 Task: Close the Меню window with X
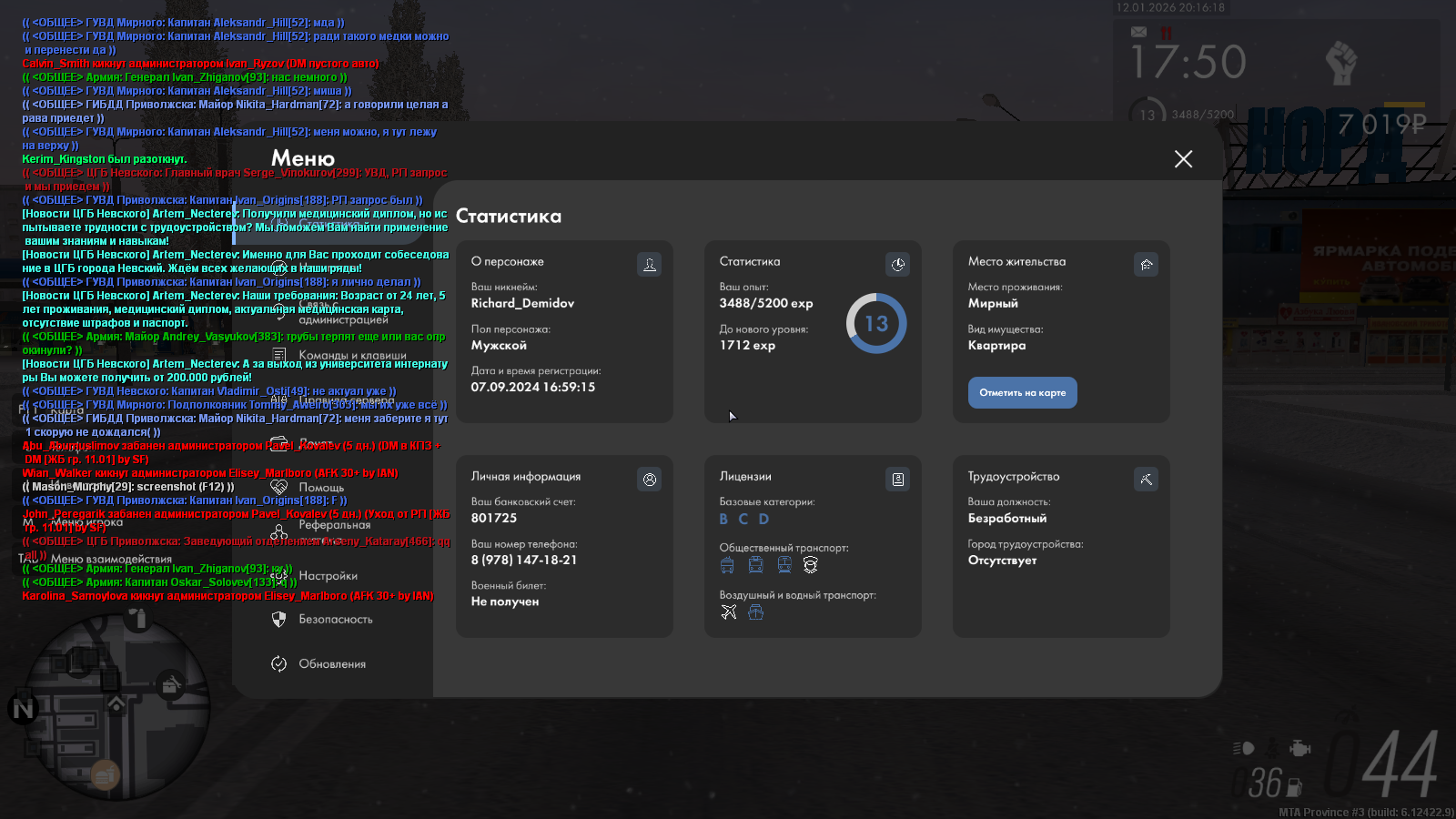point(1183,159)
